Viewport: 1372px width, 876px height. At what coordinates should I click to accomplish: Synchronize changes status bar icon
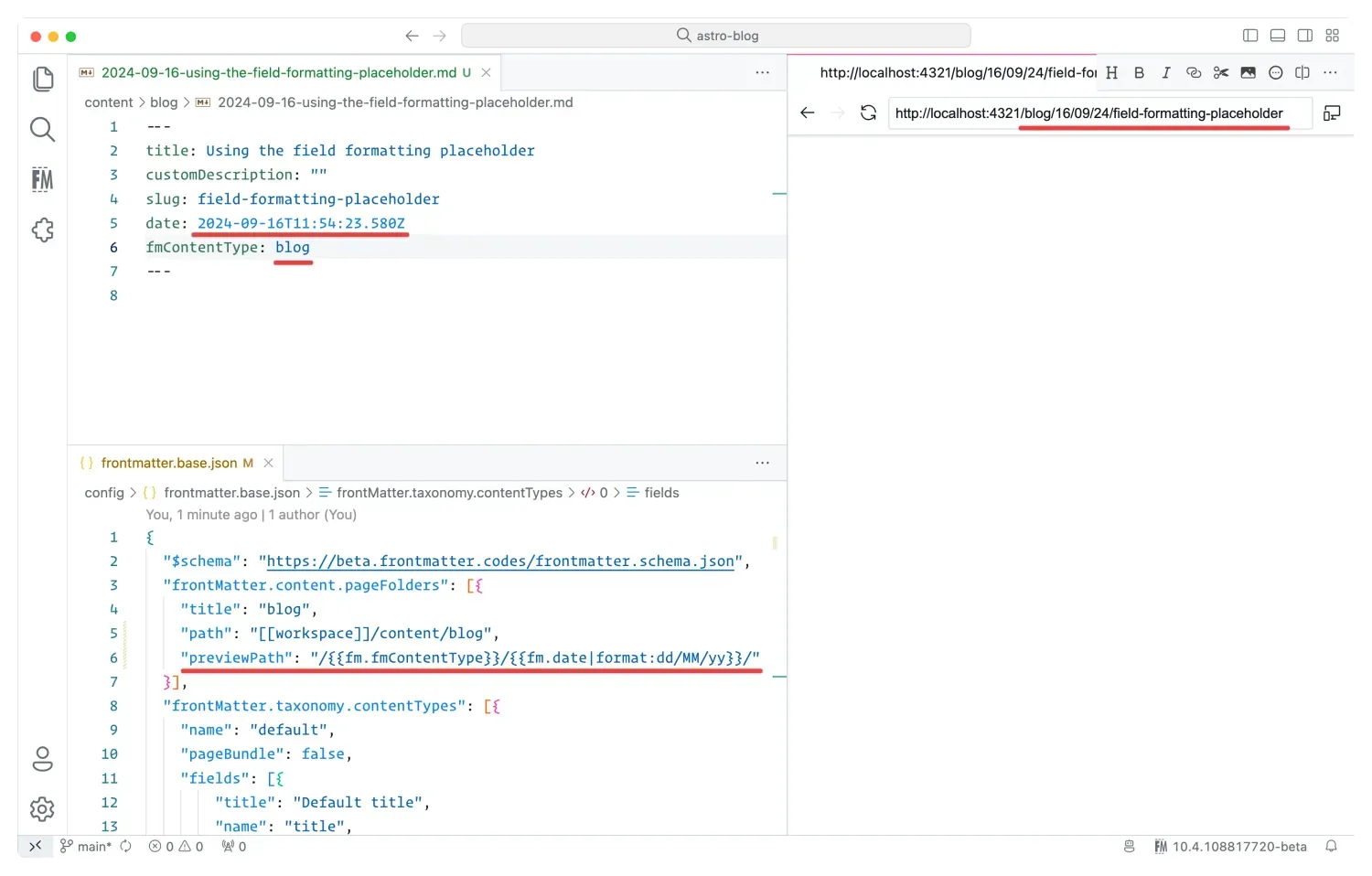(x=126, y=847)
